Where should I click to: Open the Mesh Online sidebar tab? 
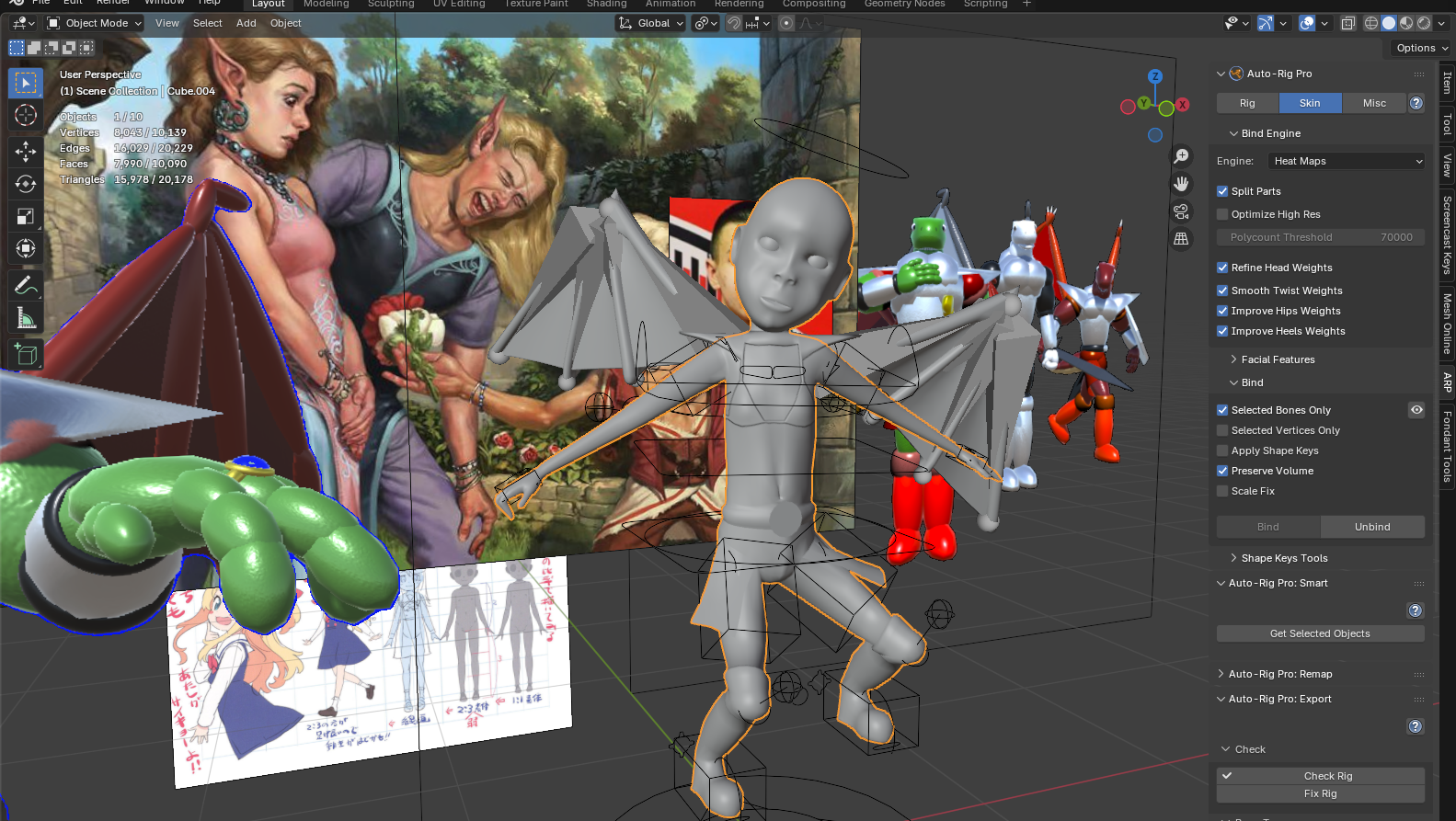coord(1447,324)
